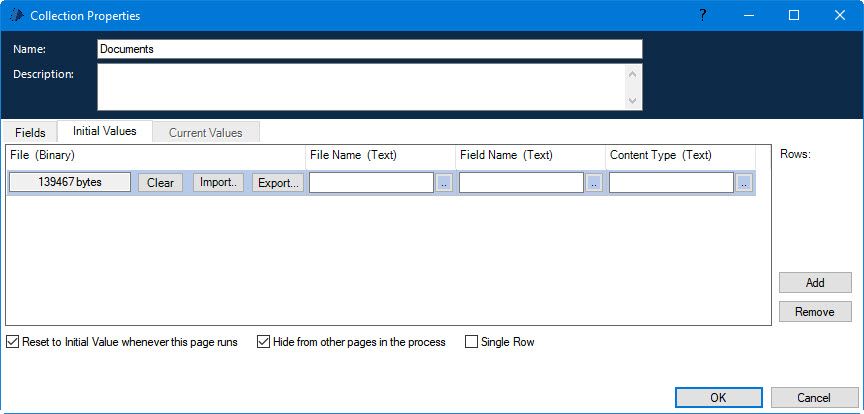Toggle Reset to Initial Value checkbox
The height and width of the screenshot is (414, 864).
pyautogui.click(x=12, y=342)
